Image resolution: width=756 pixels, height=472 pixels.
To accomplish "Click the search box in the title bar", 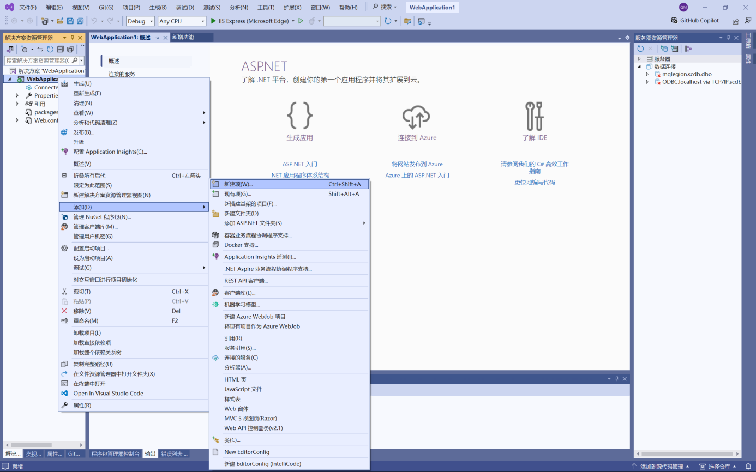I will click(x=385, y=7).
